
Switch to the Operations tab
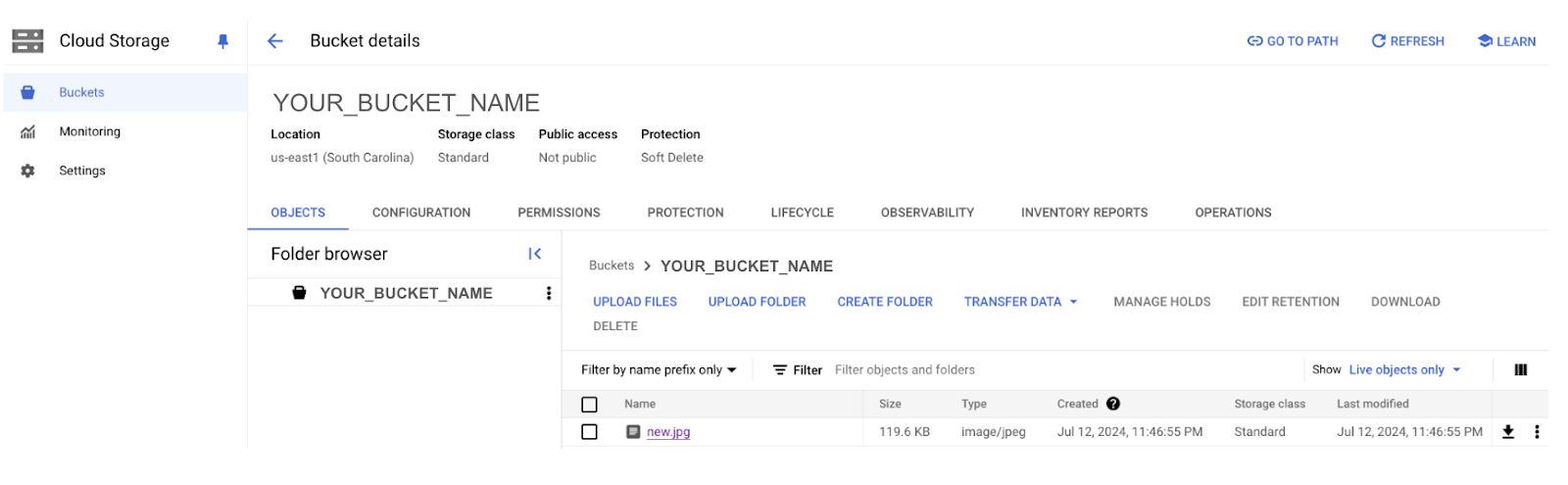pyautogui.click(x=1233, y=213)
